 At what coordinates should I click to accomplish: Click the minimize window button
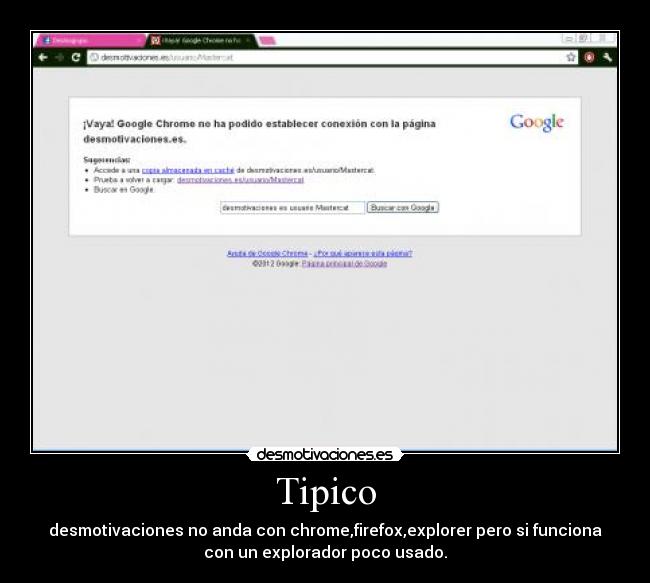[x=569, y=39]
